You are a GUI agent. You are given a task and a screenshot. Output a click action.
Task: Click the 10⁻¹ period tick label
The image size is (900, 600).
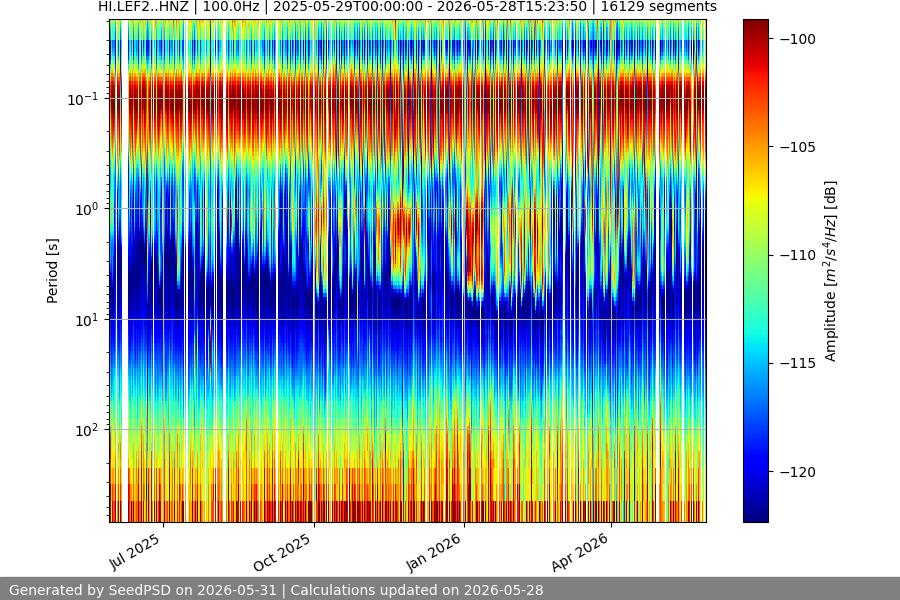click(x=82, y=99)
